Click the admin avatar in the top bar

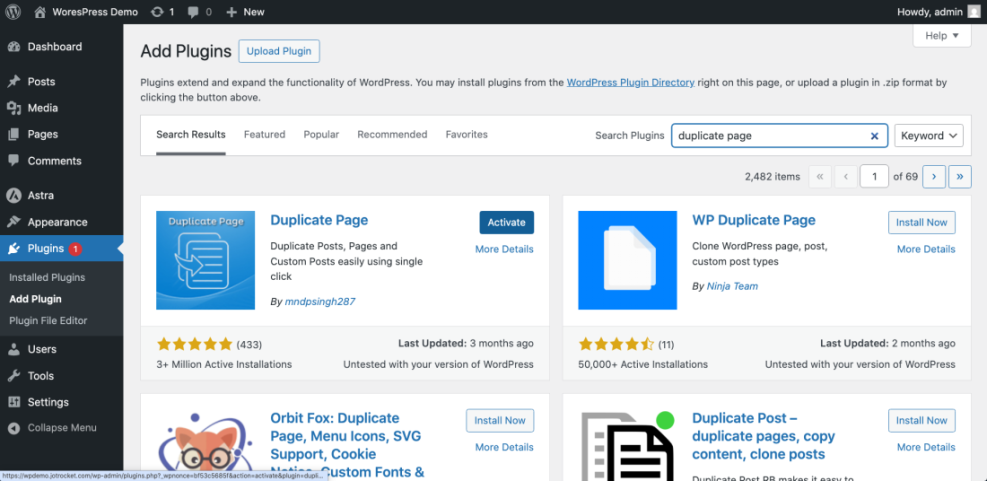[974, 11]
